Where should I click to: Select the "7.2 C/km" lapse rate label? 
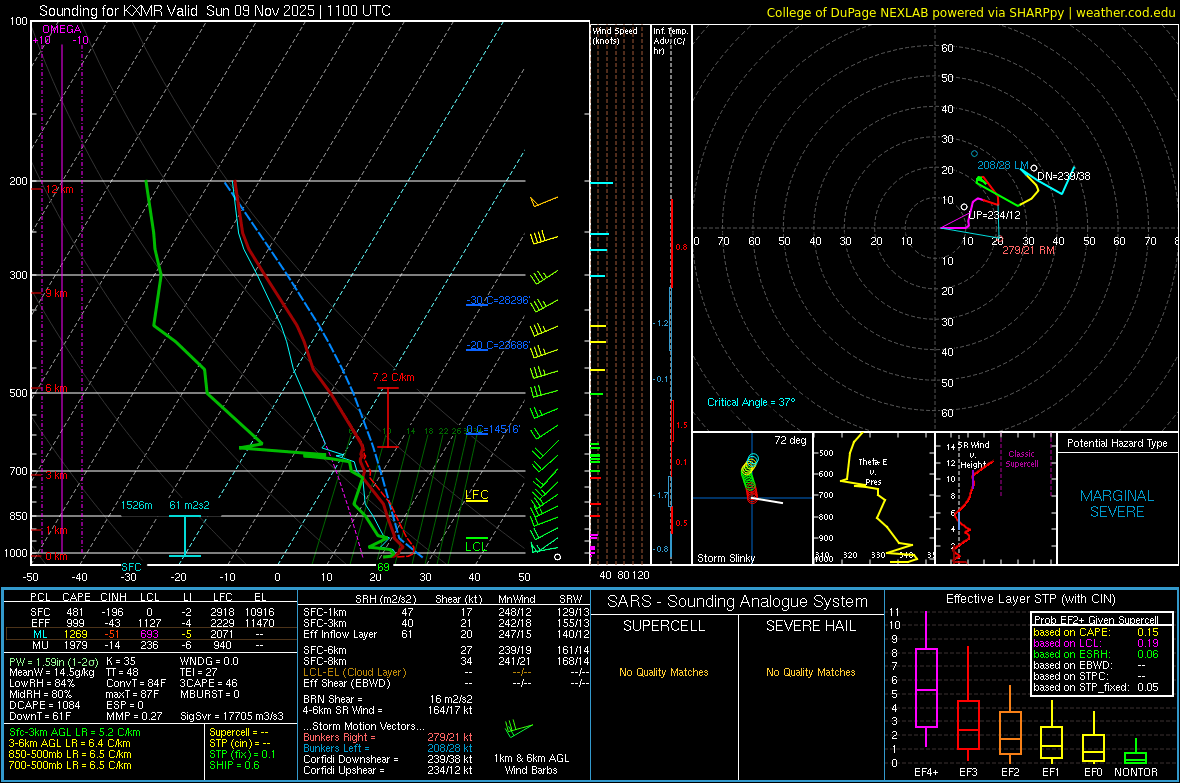(394, 377)
